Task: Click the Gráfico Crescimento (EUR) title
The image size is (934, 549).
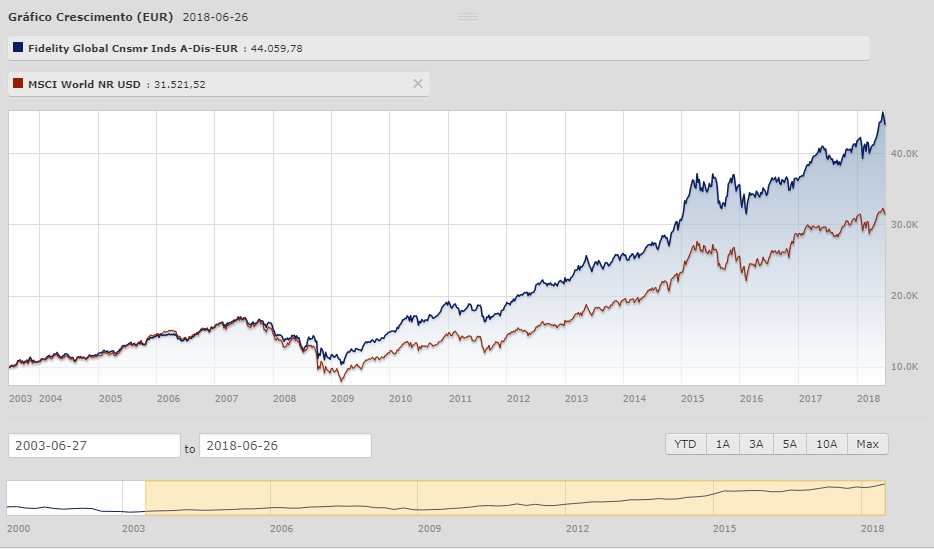Action: [x=90, y=17]
